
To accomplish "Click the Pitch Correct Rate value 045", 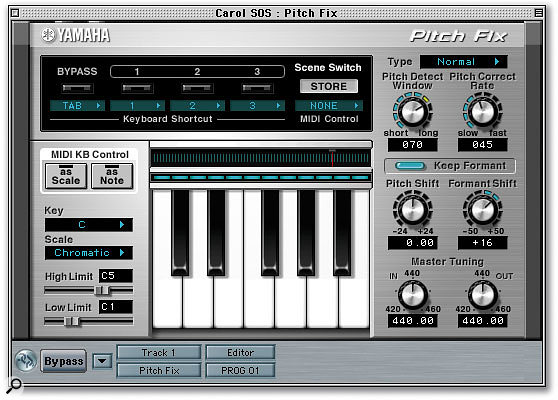I will tap(482, 145).
